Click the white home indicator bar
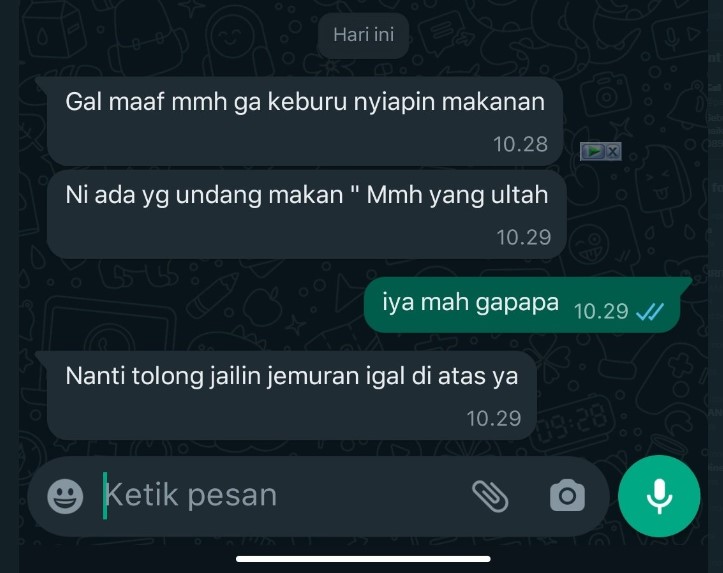723x573 pixels. click(x=363, y=559)
